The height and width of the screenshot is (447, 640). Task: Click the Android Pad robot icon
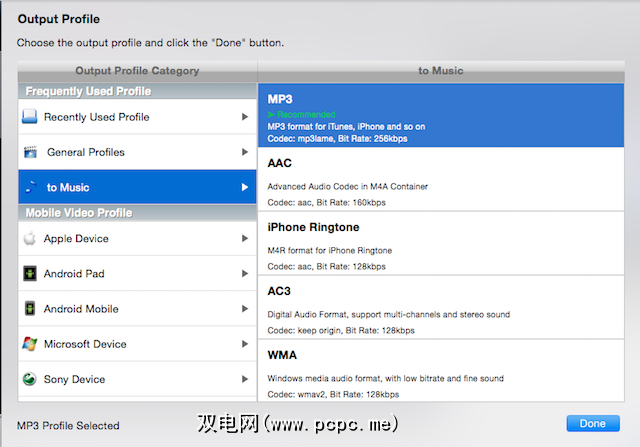(30, 274)
